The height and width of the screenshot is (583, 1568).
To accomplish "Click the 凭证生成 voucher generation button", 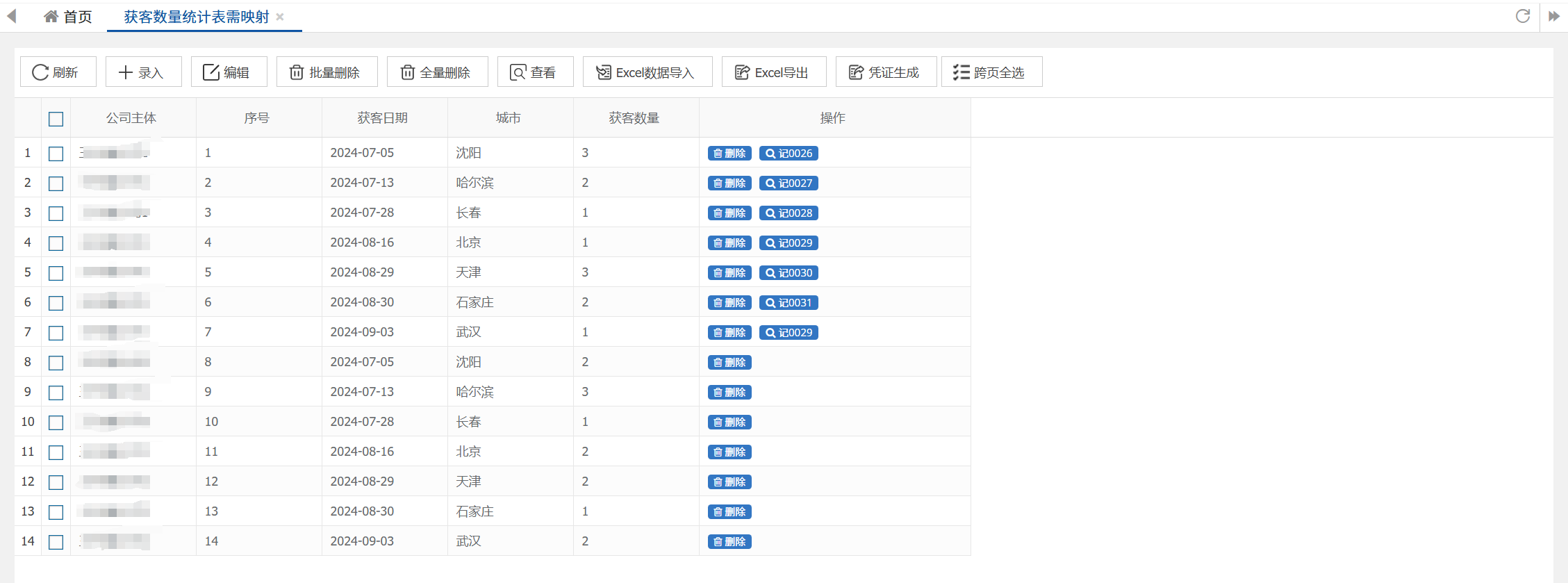I will click(x=886, y=72).
